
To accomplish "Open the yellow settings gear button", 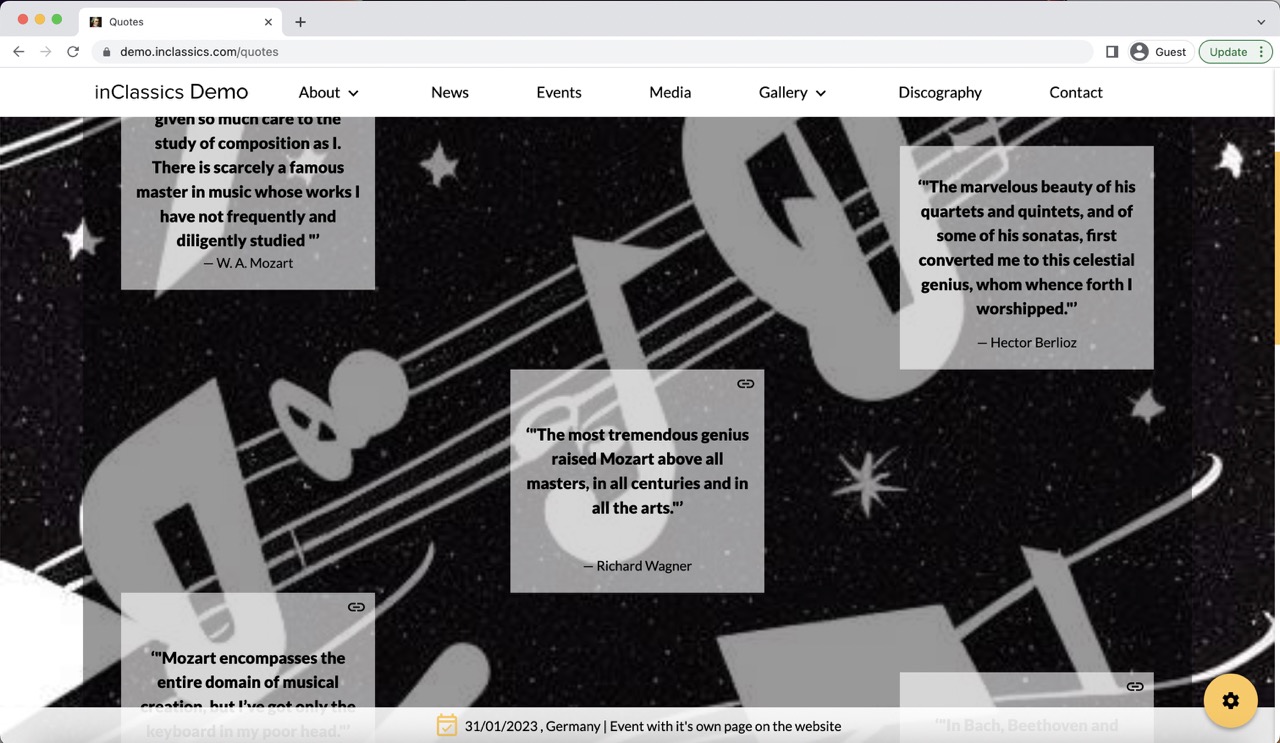I will pyautogui.click(x=1231, y=701).
